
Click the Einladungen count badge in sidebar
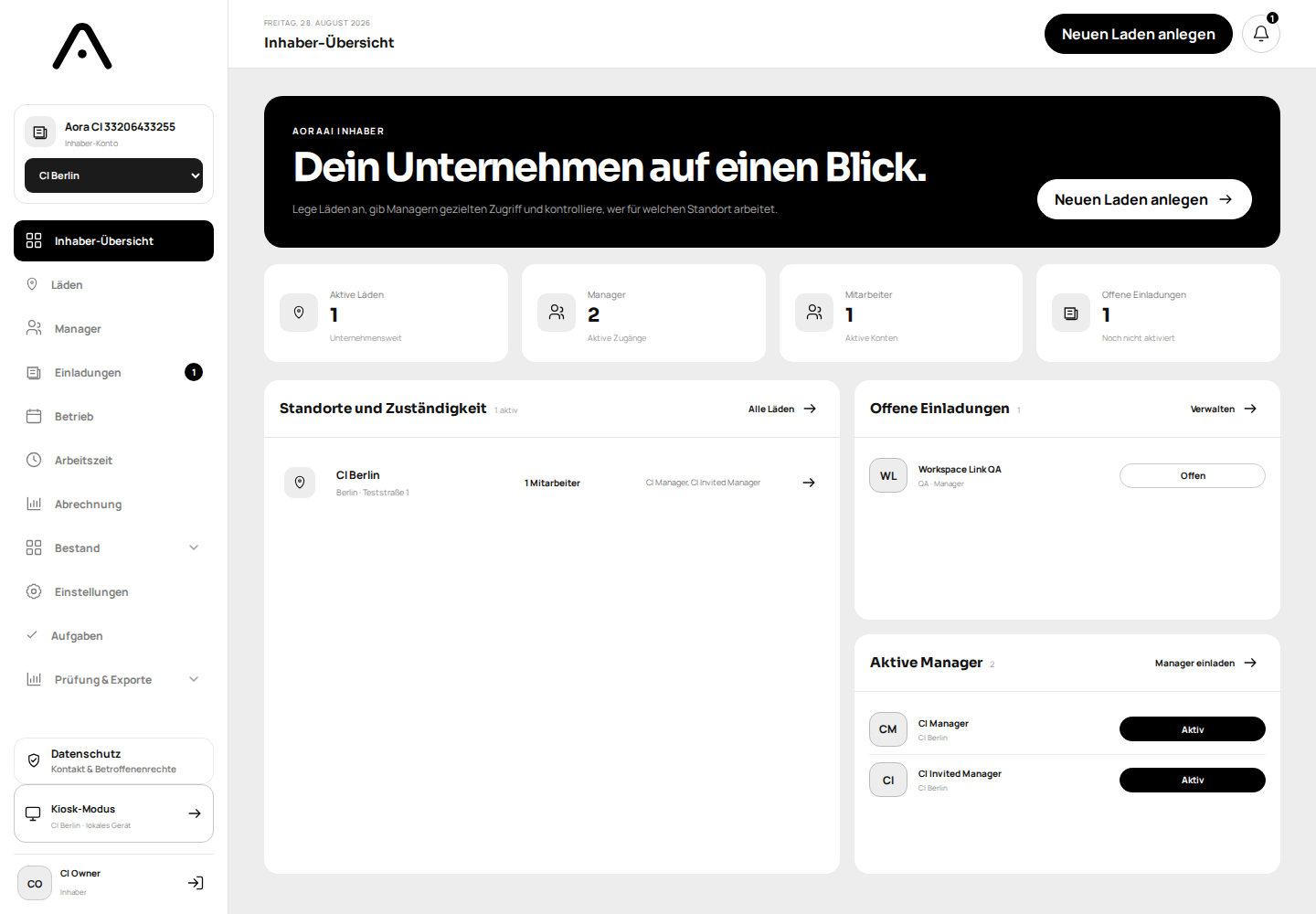tap(194, 372)
